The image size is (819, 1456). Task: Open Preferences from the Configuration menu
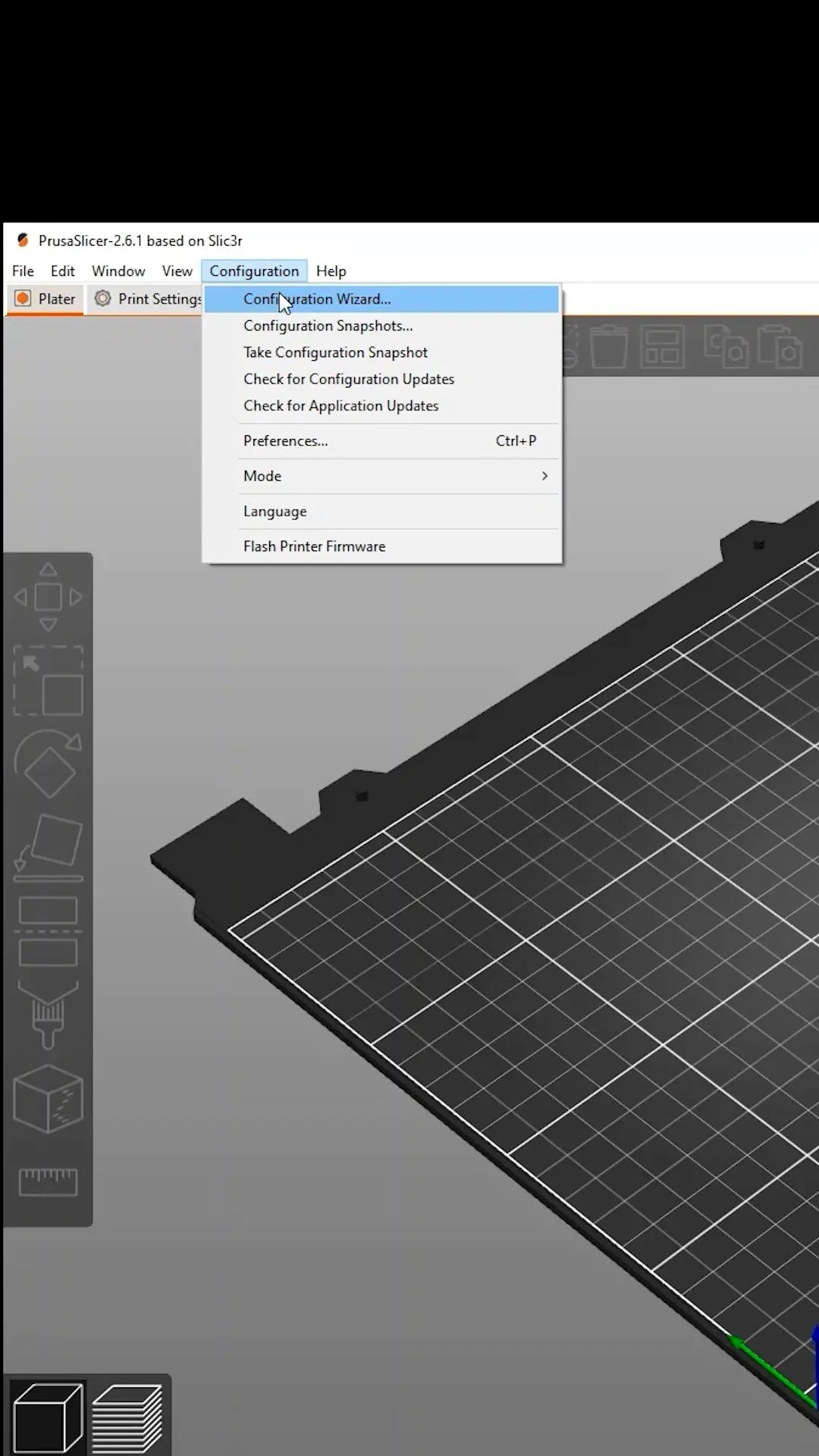pyautogui.click(x=381, y=441)
